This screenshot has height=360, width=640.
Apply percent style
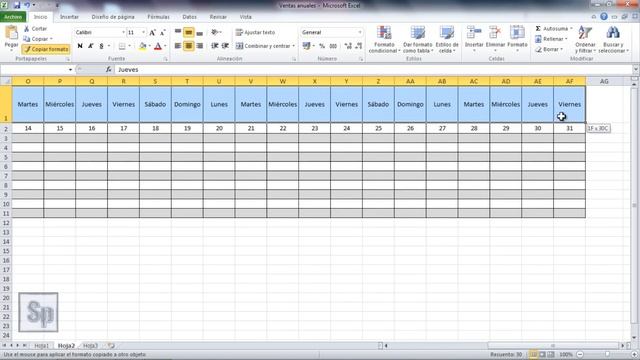(x=322, y=46)
